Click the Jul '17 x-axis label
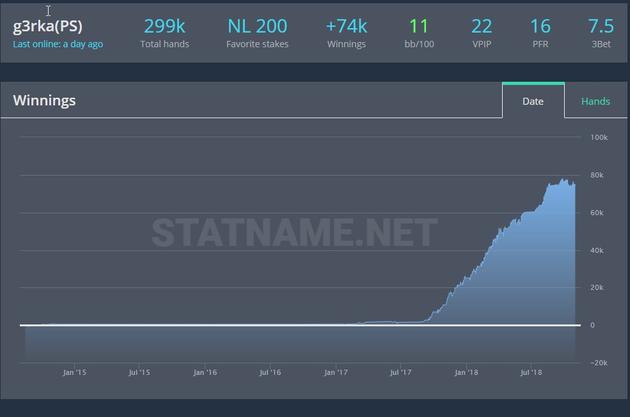Screen dimensions: 630x417 click(400, 372)
